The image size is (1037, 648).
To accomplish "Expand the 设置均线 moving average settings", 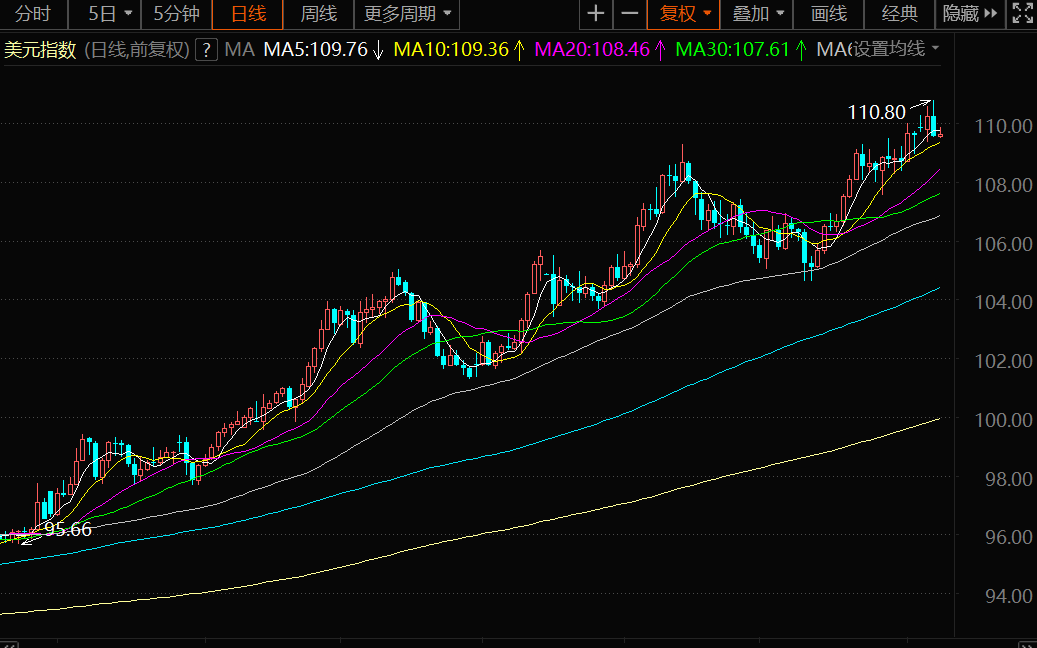I will tap(895, 49).
